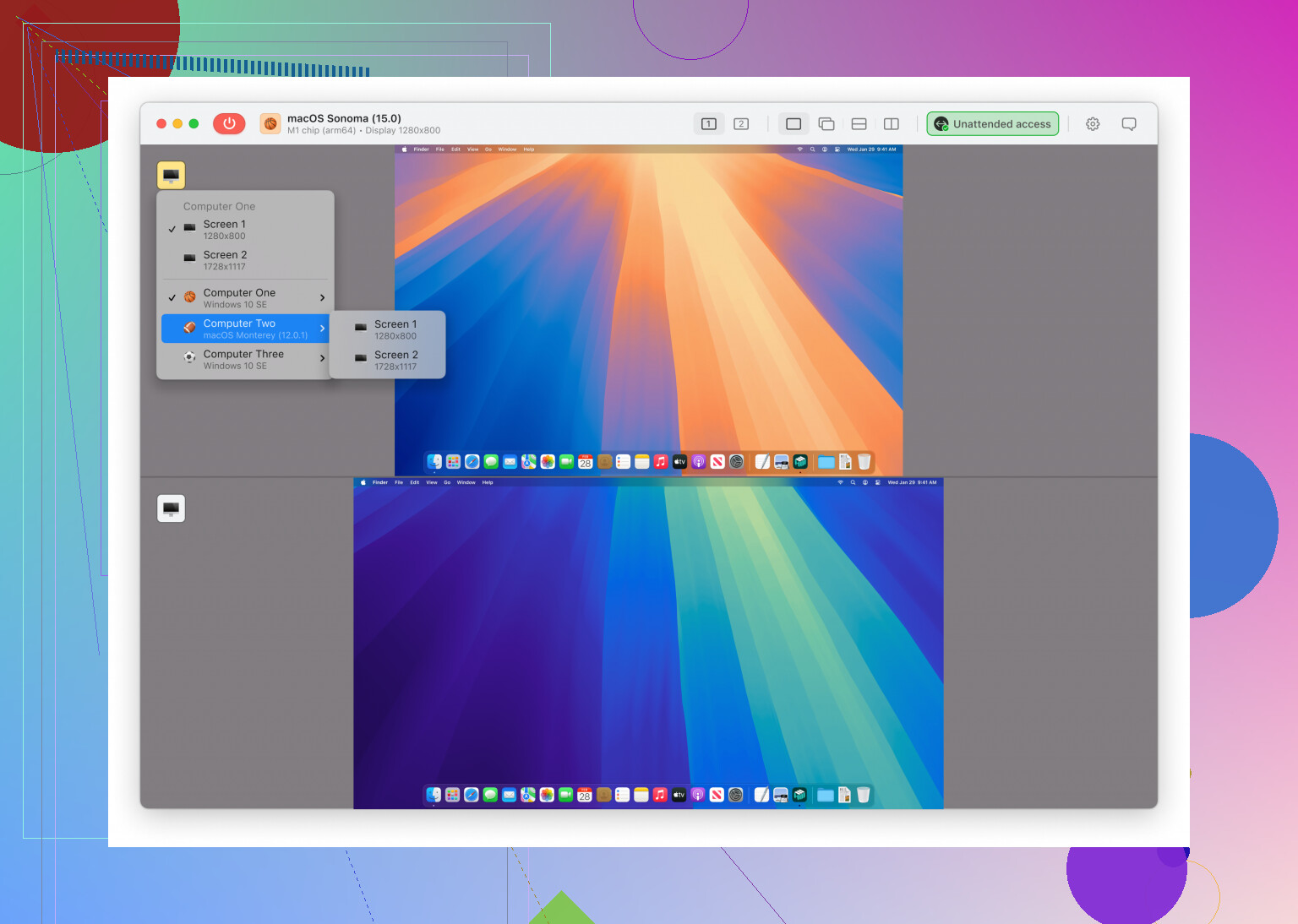Choose the horizontal split layout icon
Image resolution: width=1298 pixels, height=924 pixels.
coord(859,124)
